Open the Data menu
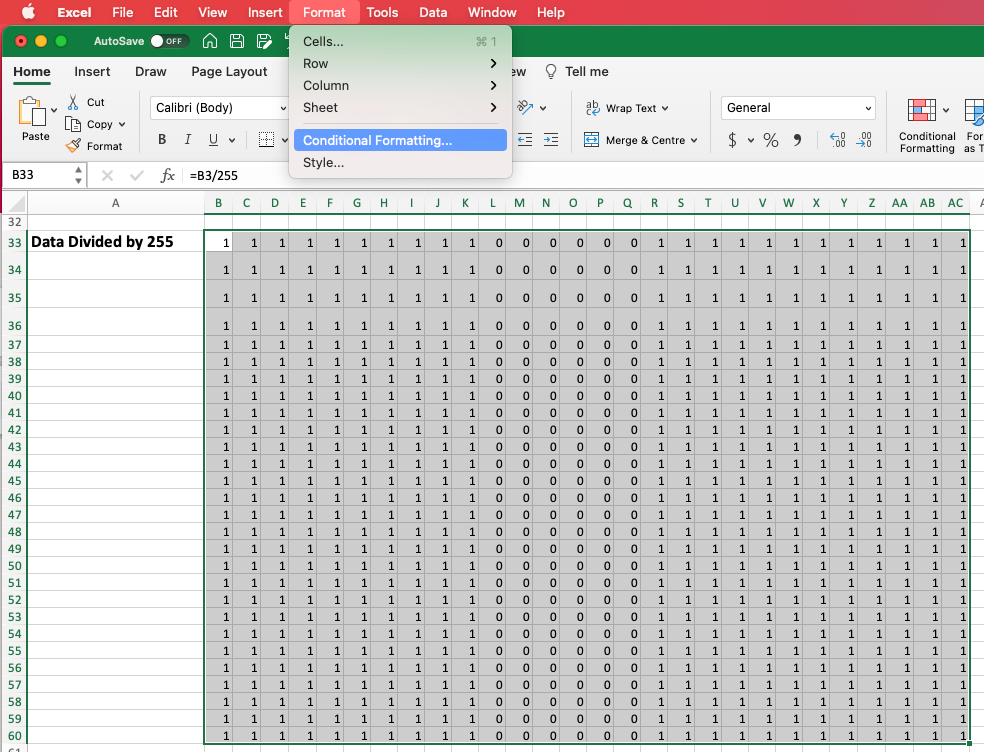 [433, 12]
